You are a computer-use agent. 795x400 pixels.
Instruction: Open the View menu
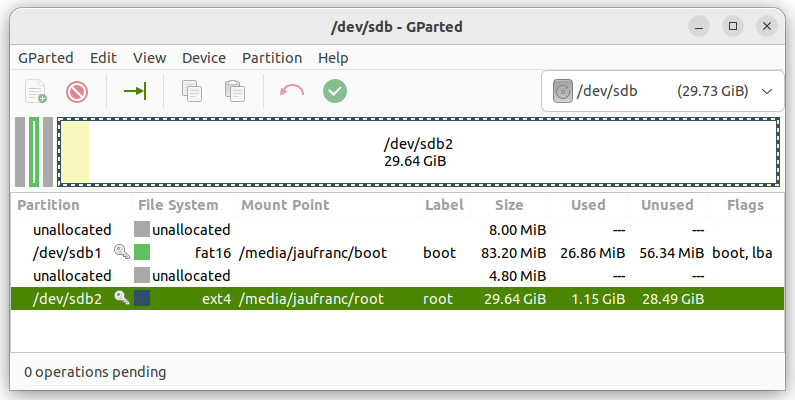click(x=150, y=58)
